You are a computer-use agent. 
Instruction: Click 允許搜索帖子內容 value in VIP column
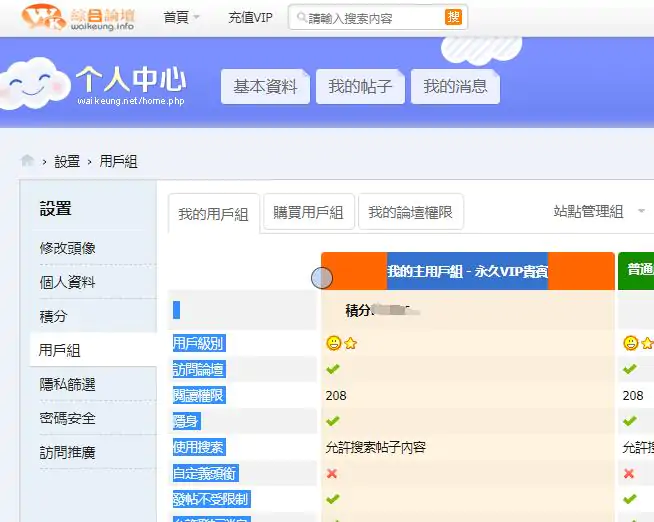(x=375, y=447)
